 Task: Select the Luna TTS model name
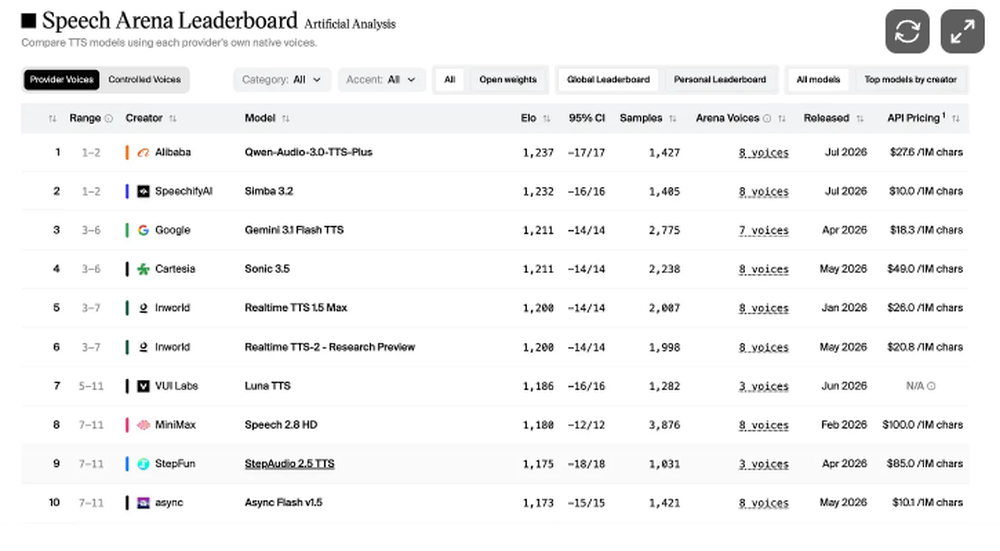pyautogui.click(x=267, y=386)
